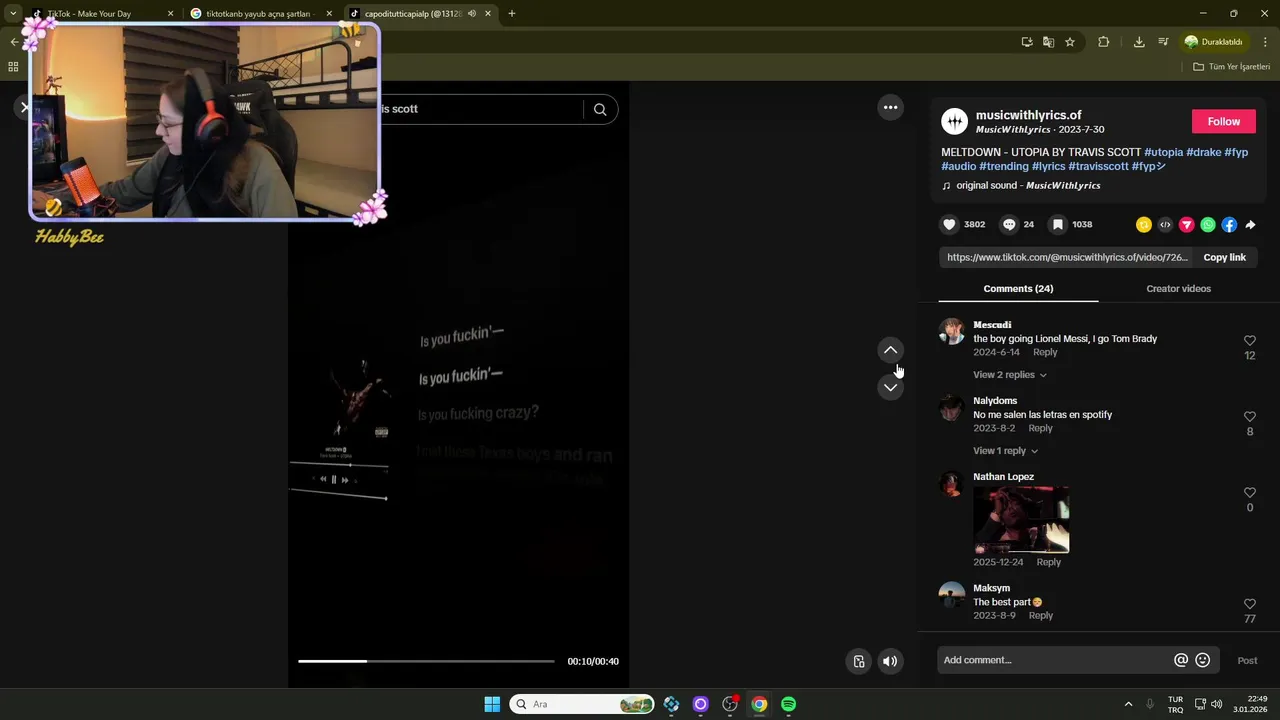This screenshot has width=1280, height=720.
Task: Toggle auto-scroll icon next to volume
Action: pyautogui.click(x=858, y=661)
